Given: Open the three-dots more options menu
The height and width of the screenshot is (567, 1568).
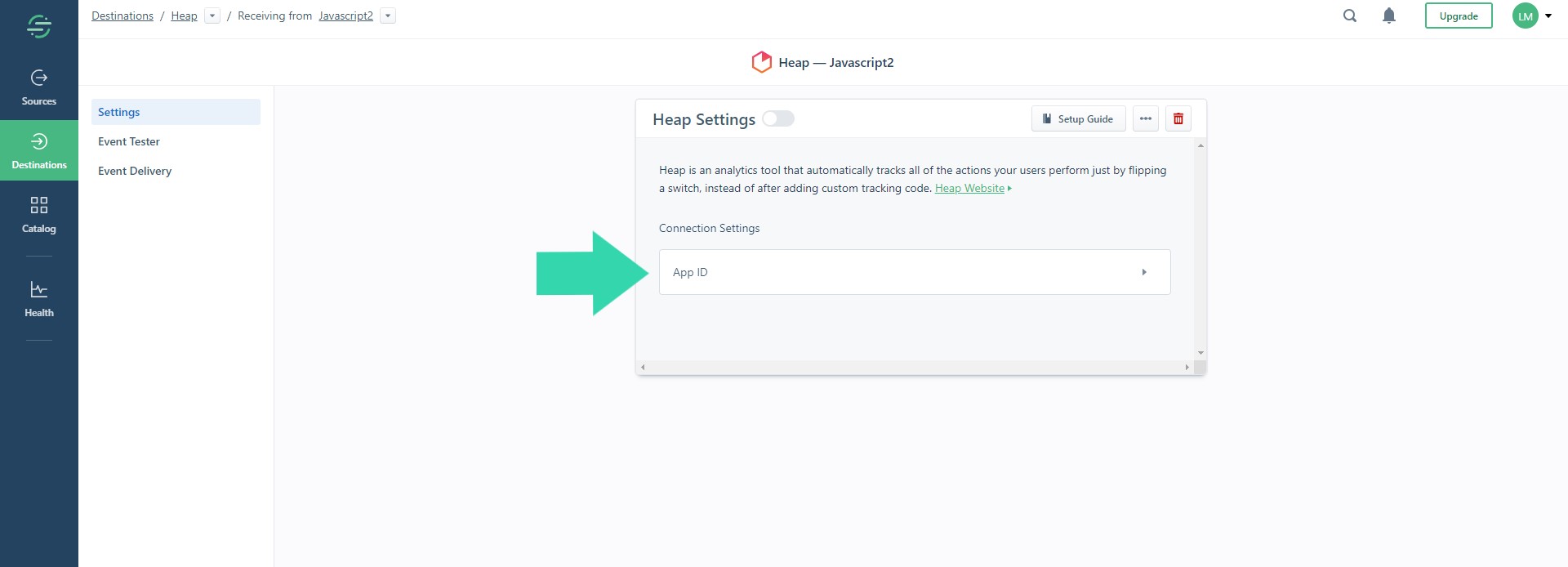Looking at the screenshot, I should click(1145, 118).
